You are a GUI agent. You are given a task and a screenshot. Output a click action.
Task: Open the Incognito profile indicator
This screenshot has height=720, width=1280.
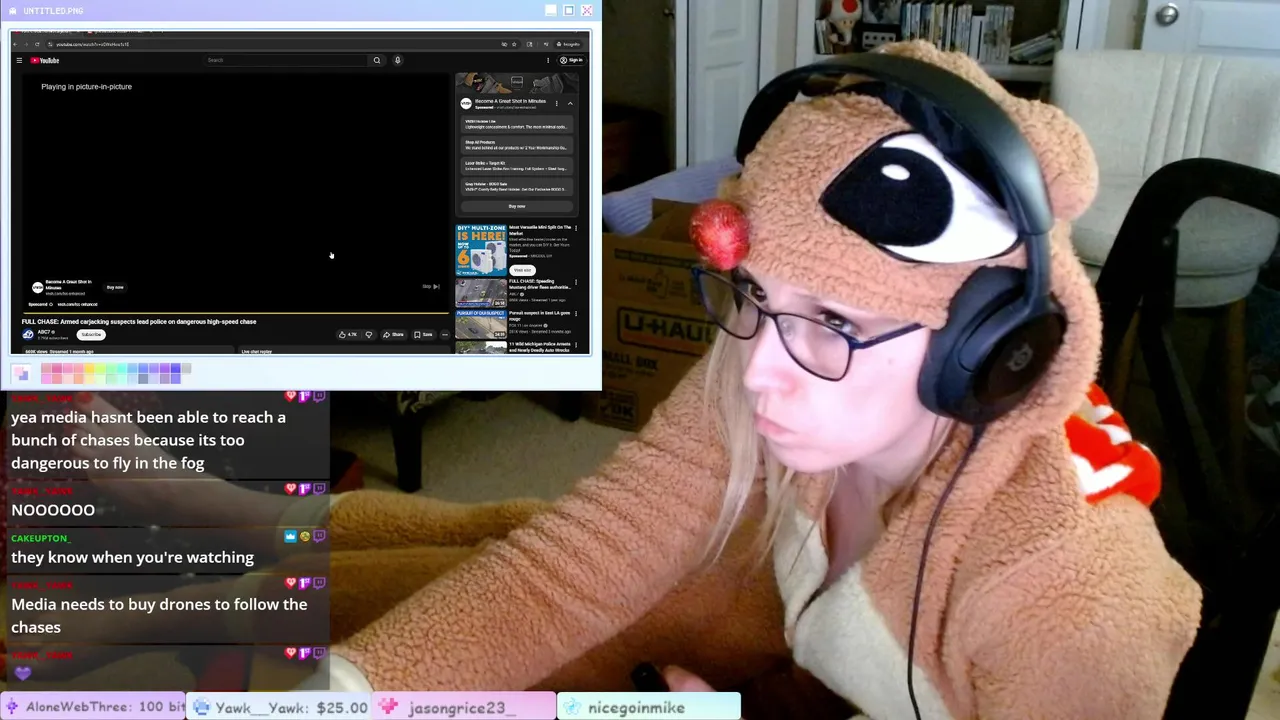coord(569,44)
